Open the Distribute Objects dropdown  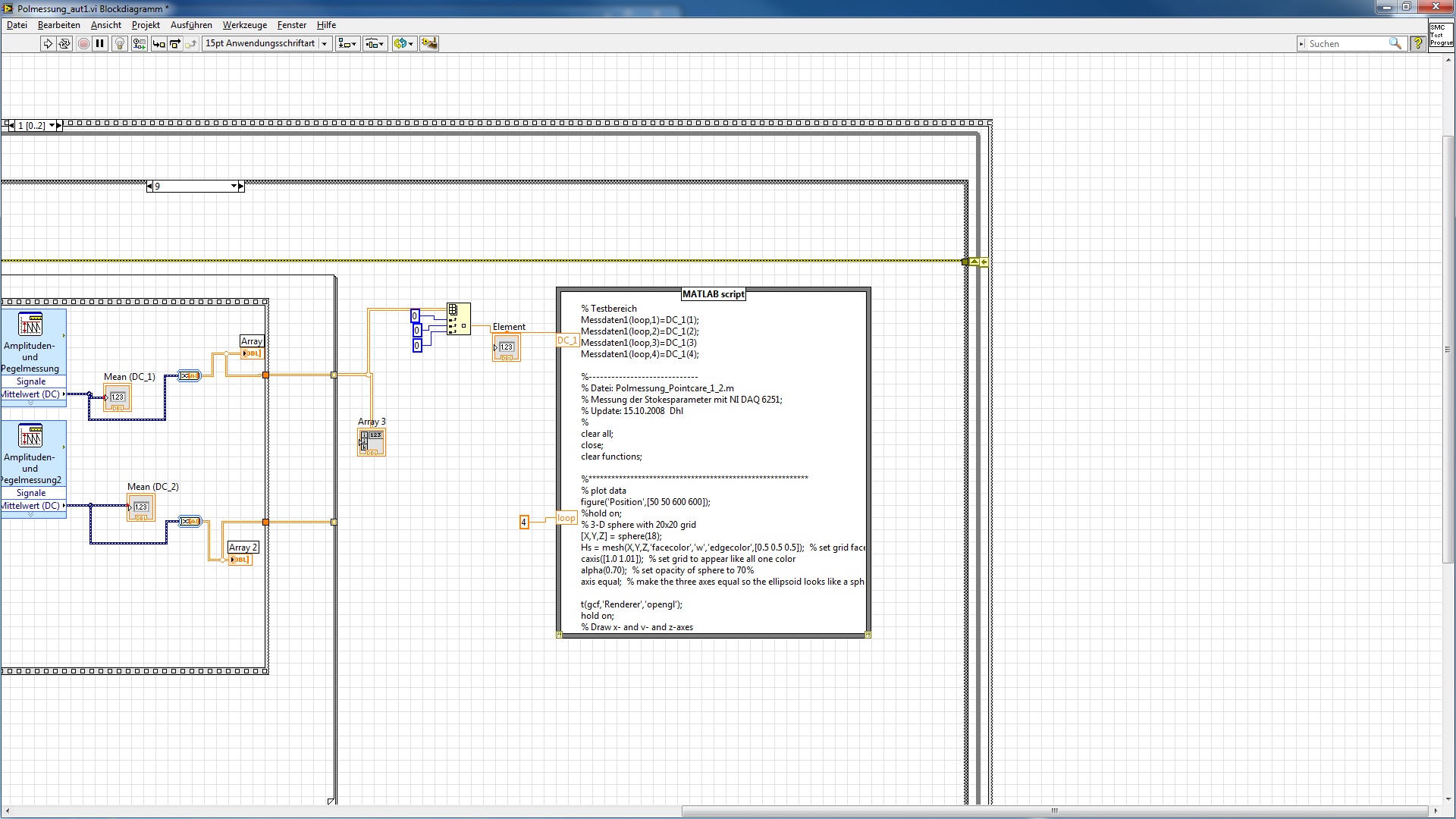click(x=375, y=44)
